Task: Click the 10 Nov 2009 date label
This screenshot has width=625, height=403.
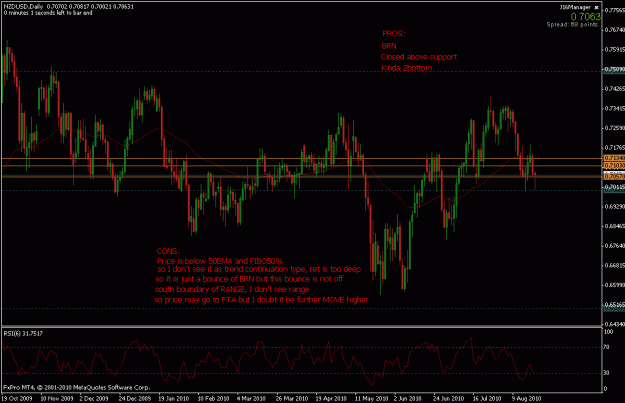Action: point(57,398)
